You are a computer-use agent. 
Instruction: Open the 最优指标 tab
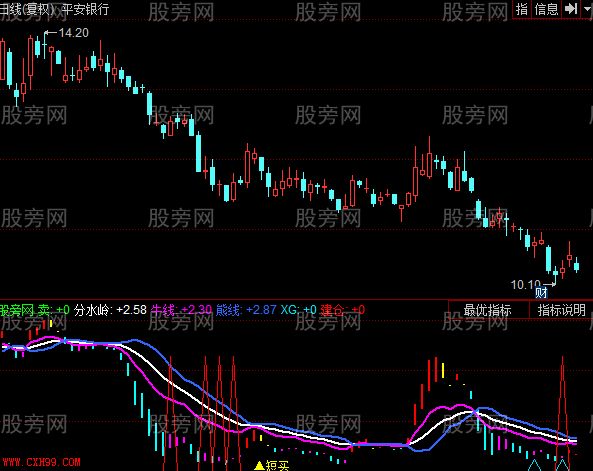pyautogui.click(x=487, y=310)
